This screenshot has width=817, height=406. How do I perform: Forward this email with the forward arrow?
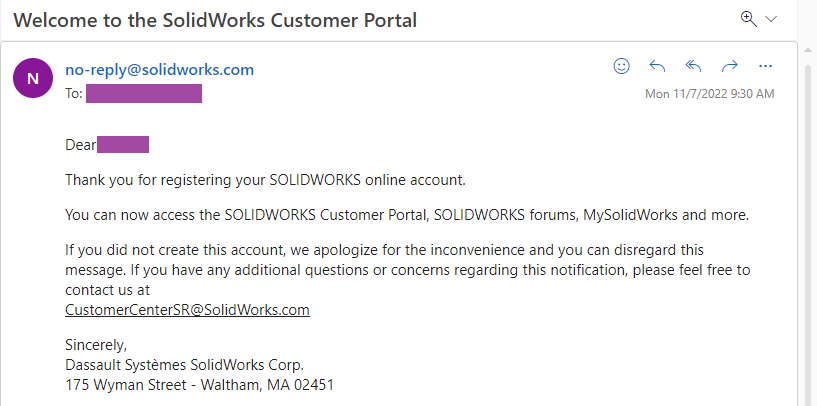click(729, 66)
